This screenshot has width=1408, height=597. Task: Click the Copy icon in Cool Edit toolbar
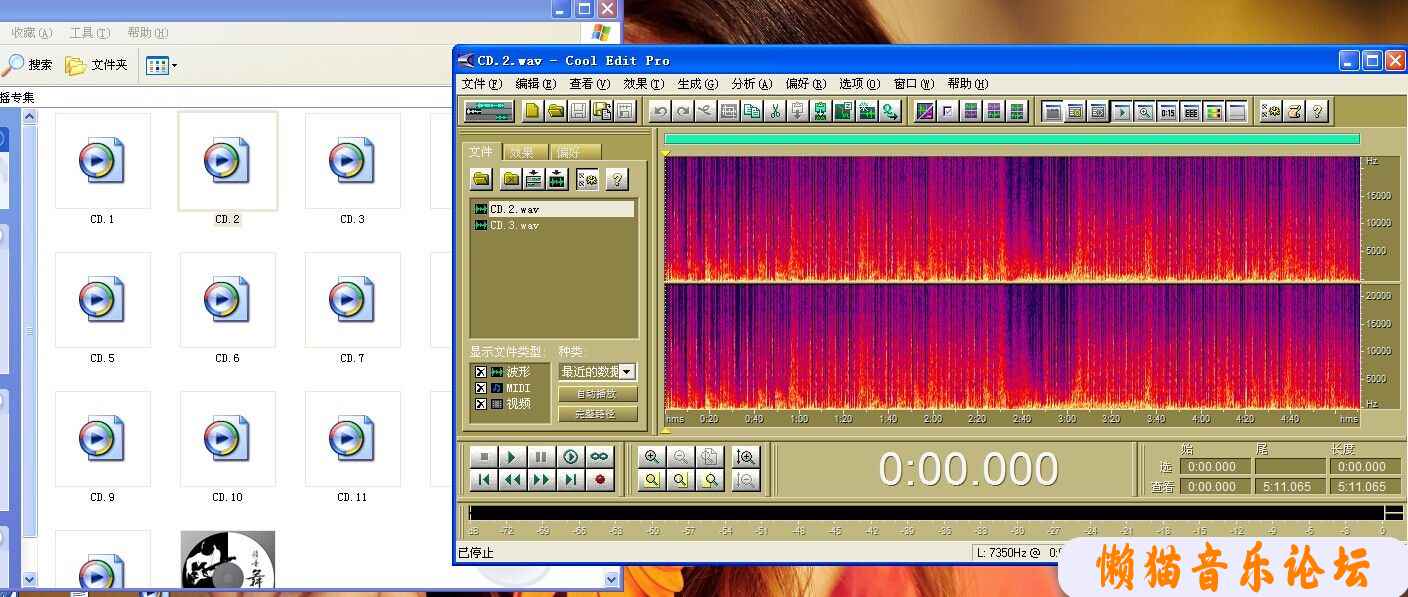751,111
